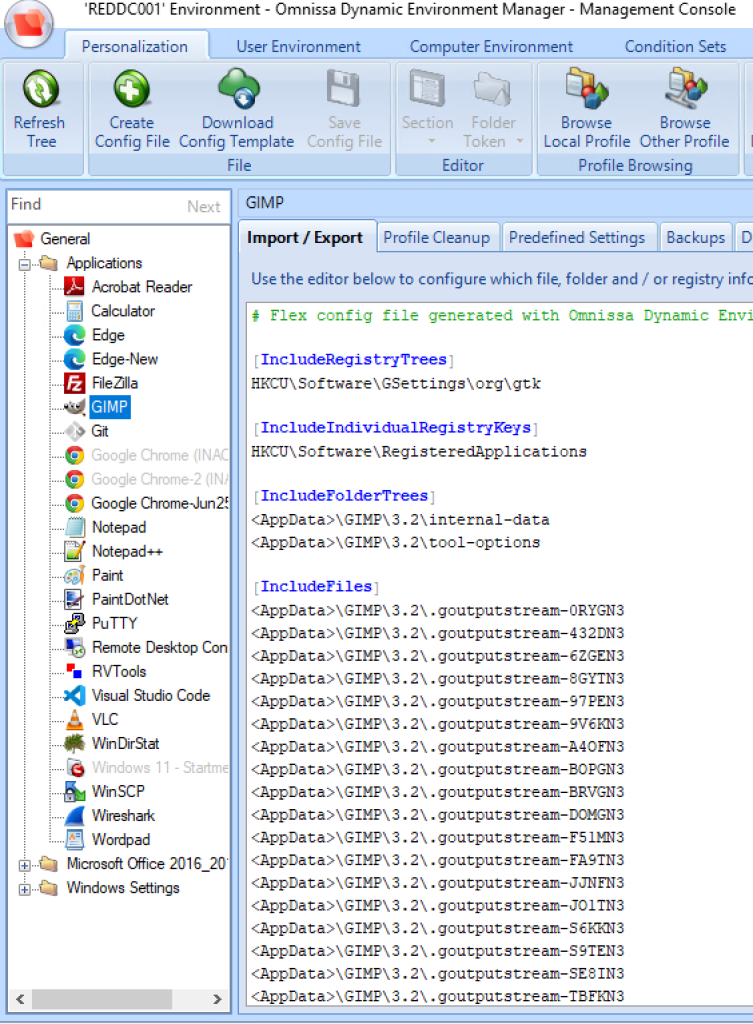
Task: Select the FileZilla icon in tree
Action: click(74, 383)
